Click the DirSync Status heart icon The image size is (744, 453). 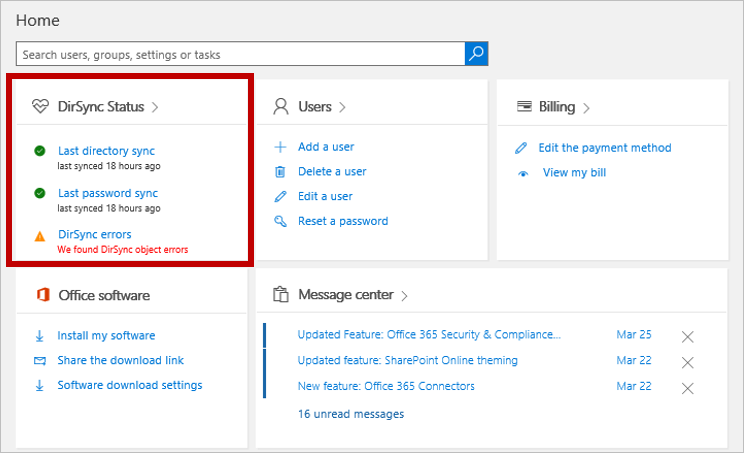click(40, 106)
